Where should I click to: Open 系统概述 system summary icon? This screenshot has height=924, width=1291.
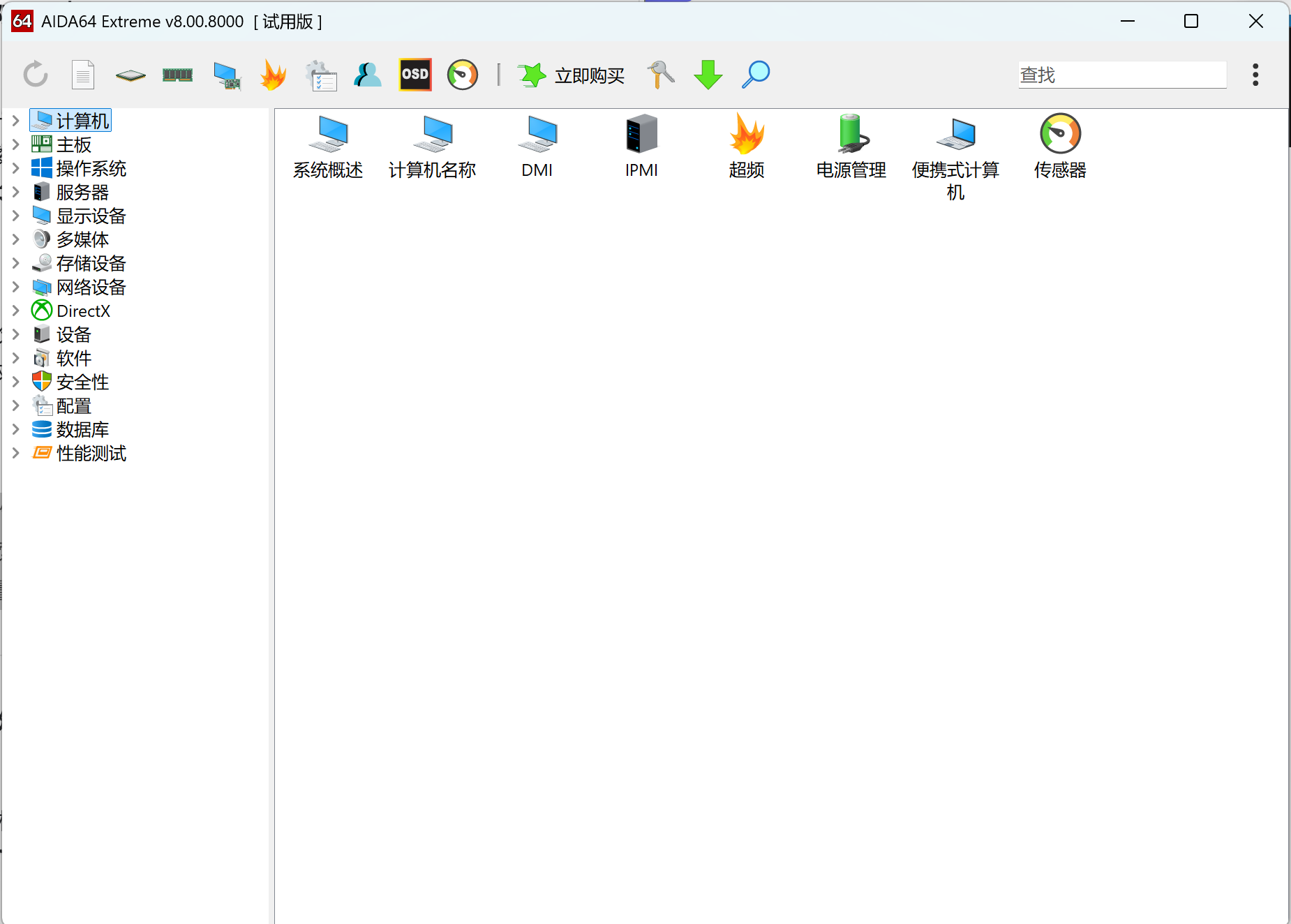tap(328, 147)
